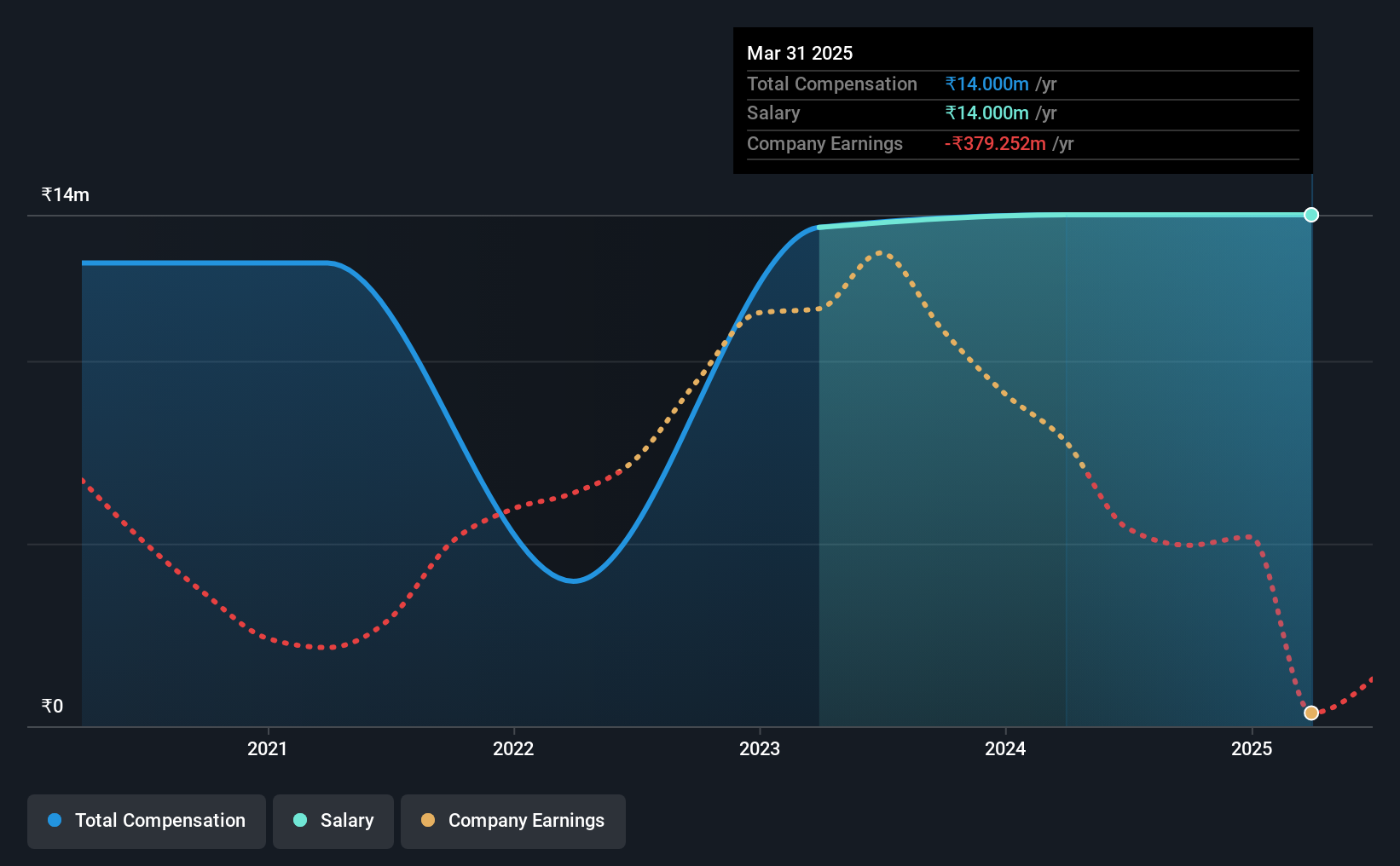Click the Company Earnings label in tooltip
1400x866 pixels.
click(x=824, y=143)
